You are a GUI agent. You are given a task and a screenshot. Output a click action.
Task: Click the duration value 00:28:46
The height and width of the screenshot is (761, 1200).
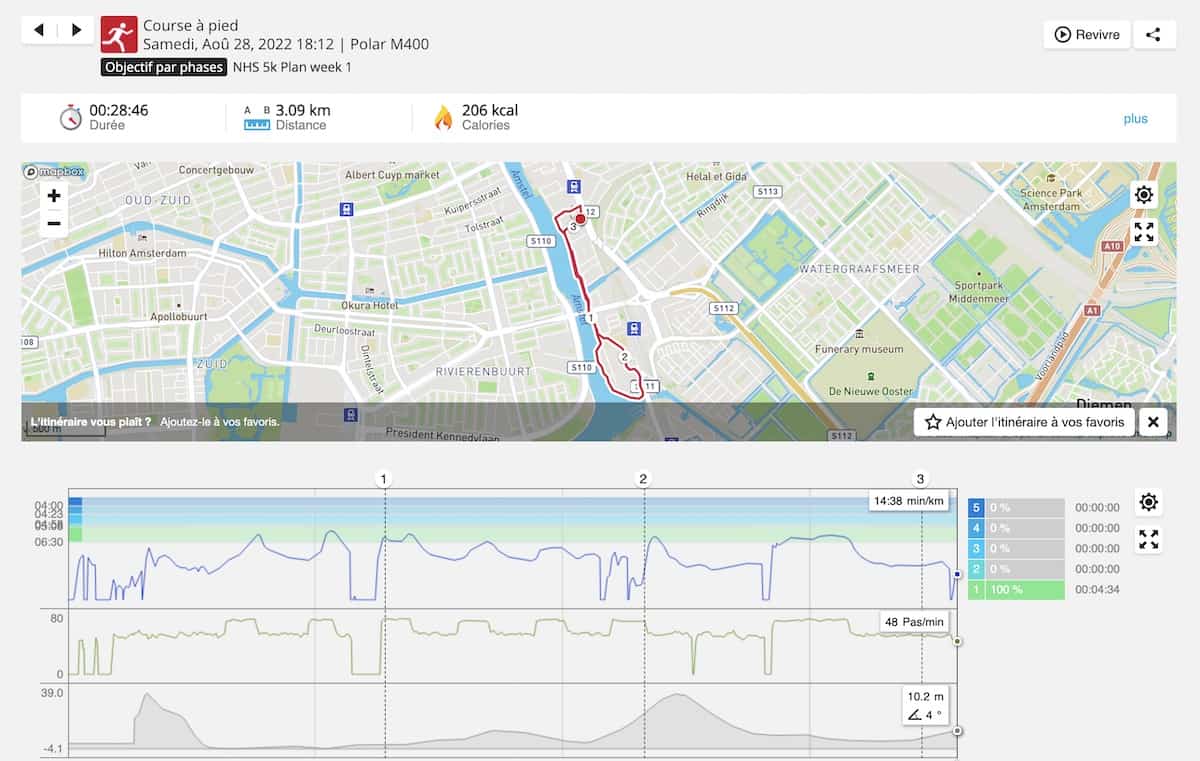point(119,110)
